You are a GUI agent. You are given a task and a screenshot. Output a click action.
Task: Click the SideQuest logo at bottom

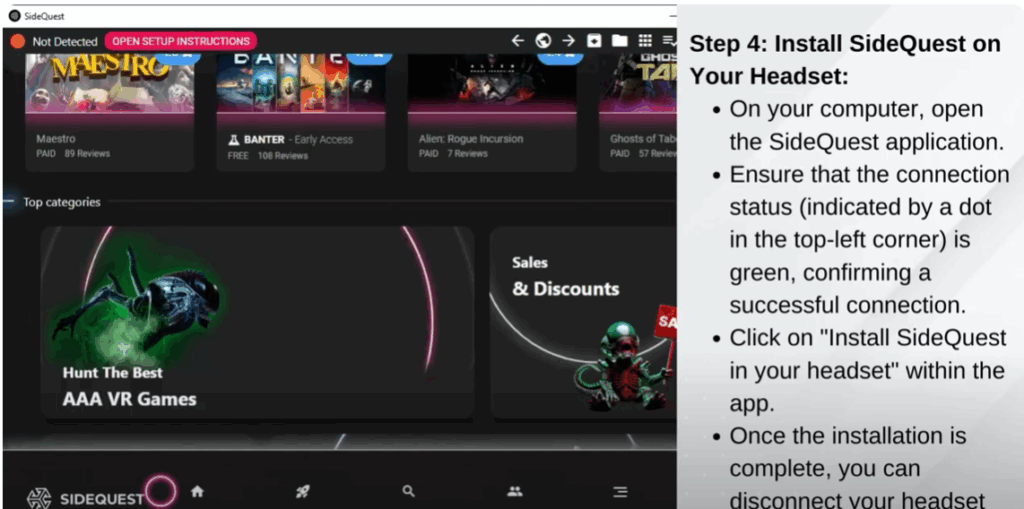click(85, 499)
